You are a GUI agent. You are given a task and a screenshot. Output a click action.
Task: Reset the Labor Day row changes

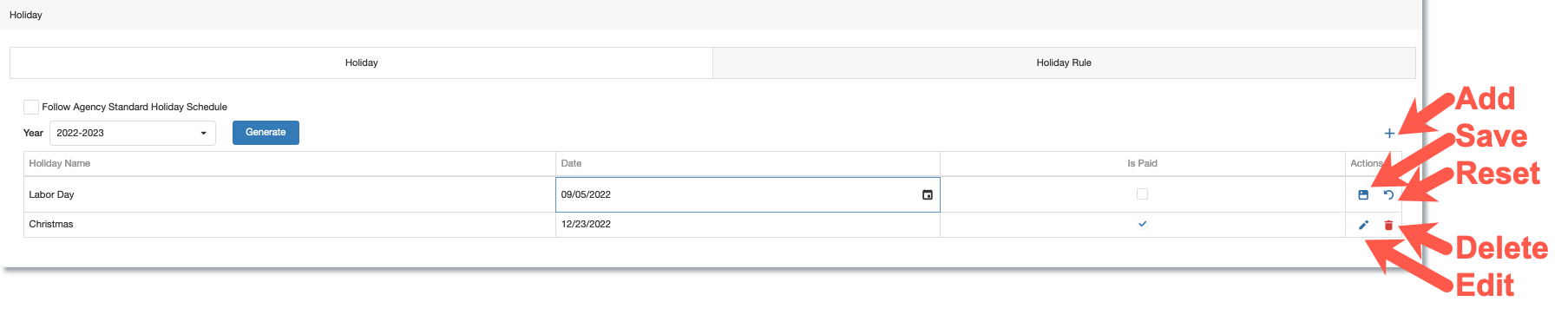(x=1388, y=195)
